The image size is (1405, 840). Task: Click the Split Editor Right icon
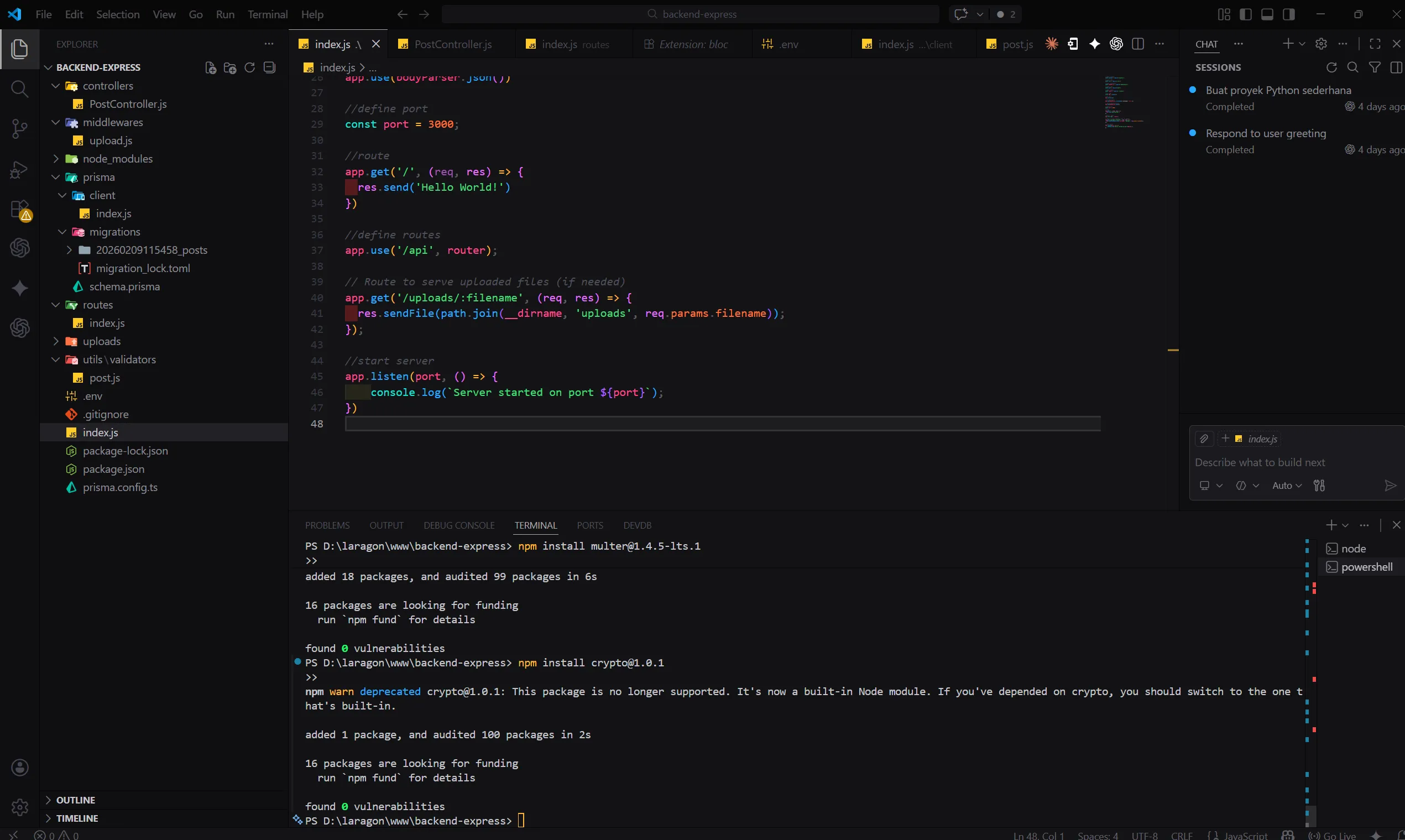(1138, 44)
